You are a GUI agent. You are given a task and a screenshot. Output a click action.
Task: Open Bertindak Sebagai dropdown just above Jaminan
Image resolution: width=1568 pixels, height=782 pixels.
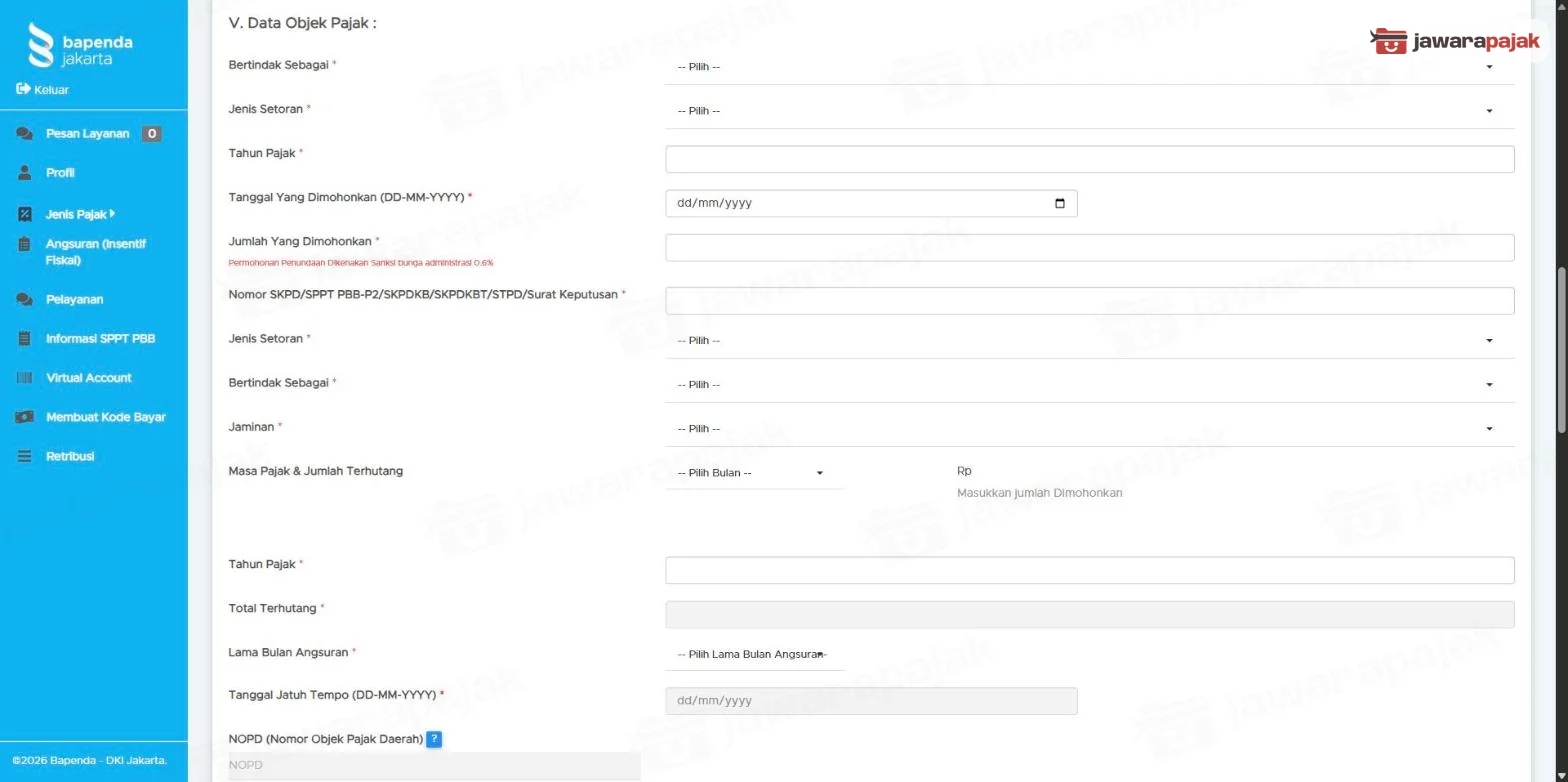pos(1089,385)
